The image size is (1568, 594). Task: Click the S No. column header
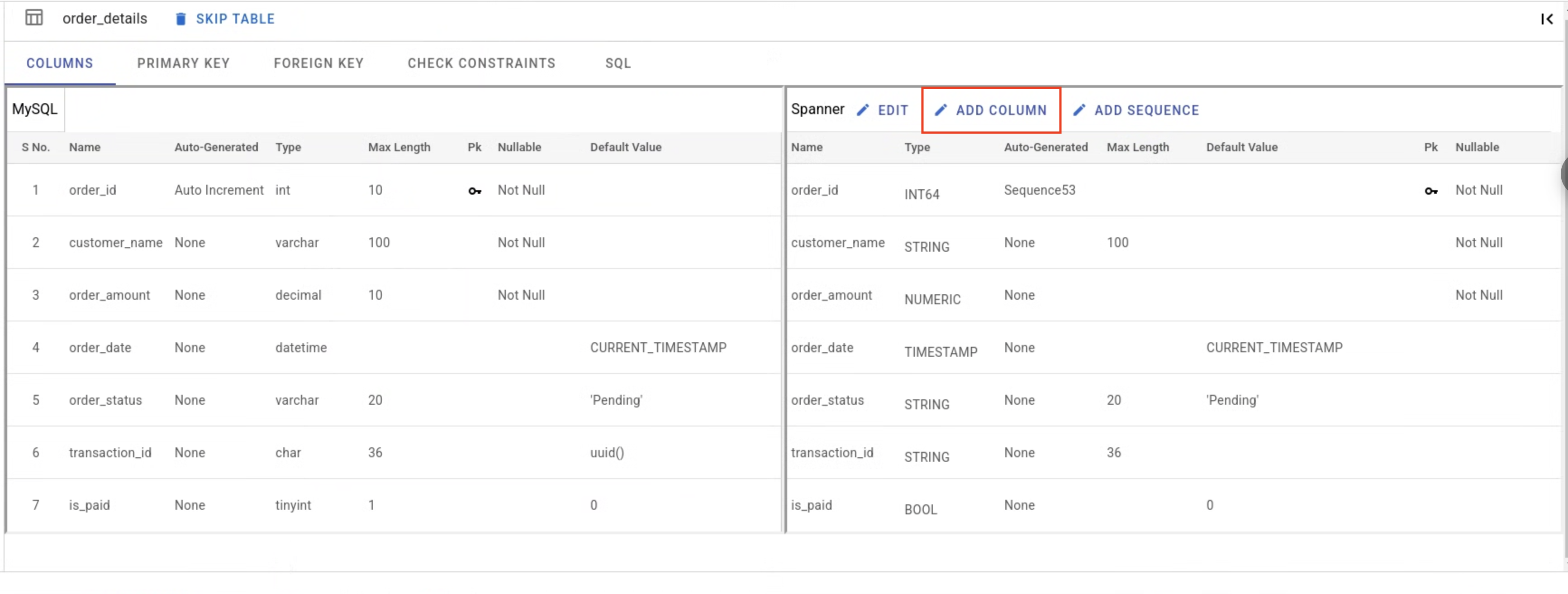(36, 147)
